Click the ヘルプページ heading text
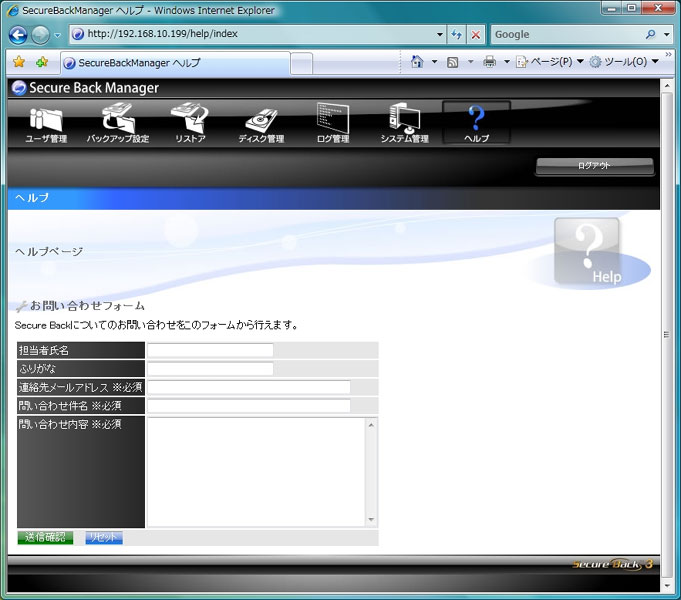The height and width of the screenshot is (600, 681). (49, 252)
